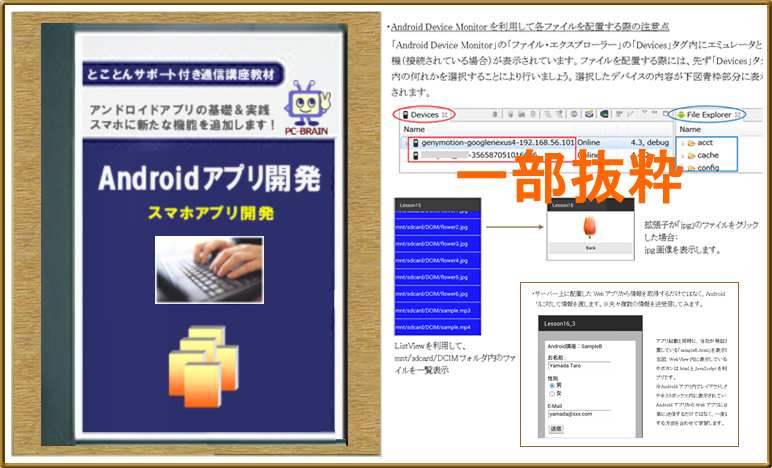Click the Name column header in File Explorer
The height and width of the screenshot is (468, 772).
pos(690,129)
